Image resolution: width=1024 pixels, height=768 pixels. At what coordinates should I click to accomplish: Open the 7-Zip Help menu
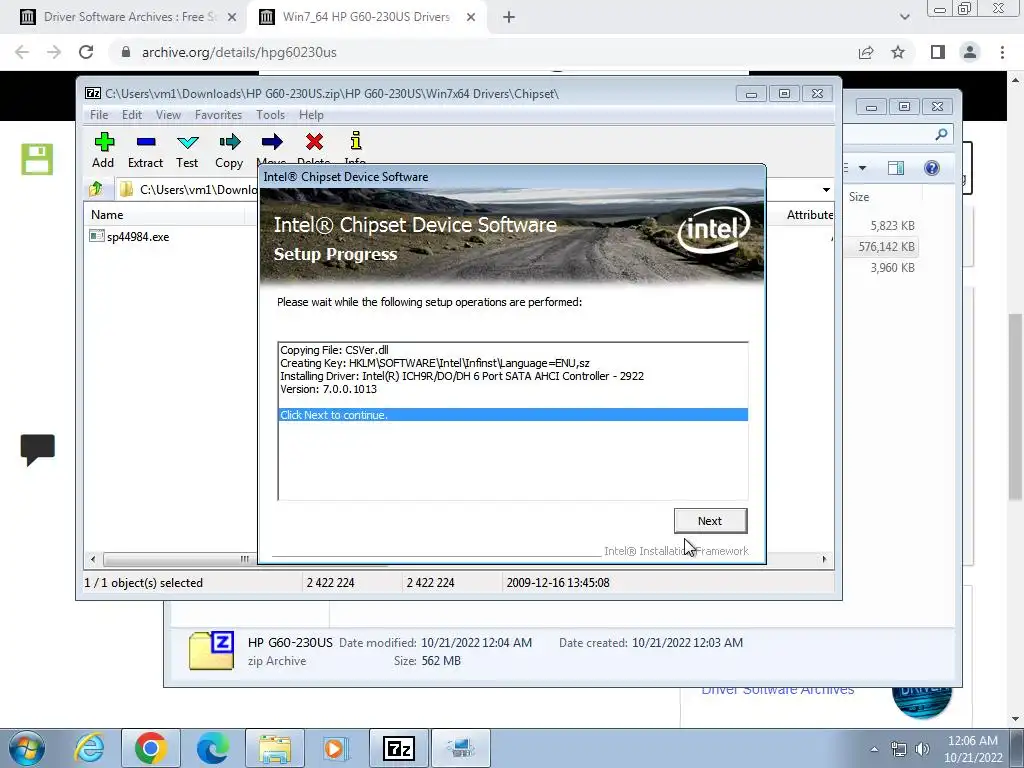312,115
